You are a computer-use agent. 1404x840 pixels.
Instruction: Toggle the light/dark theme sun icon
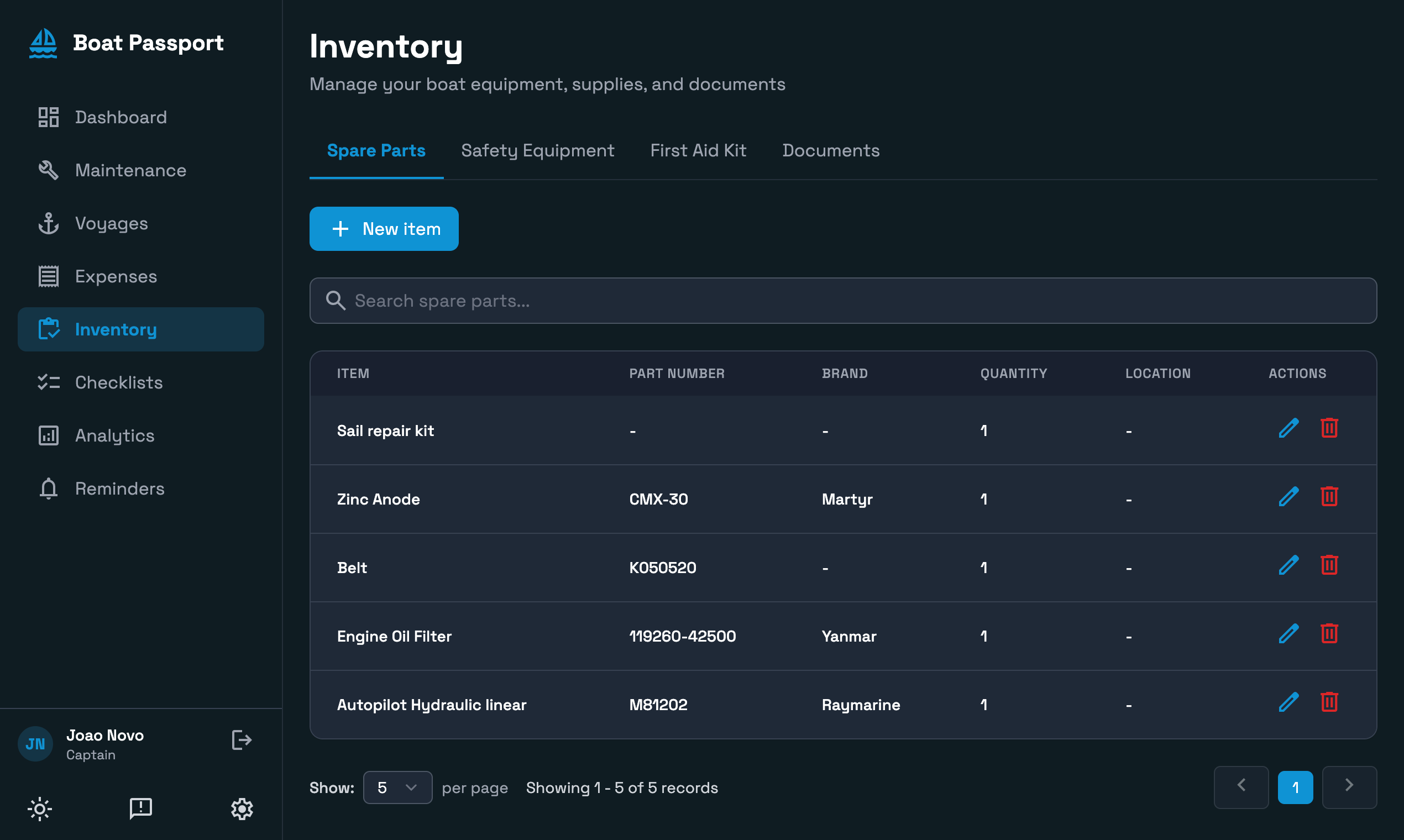pos(40,809)
